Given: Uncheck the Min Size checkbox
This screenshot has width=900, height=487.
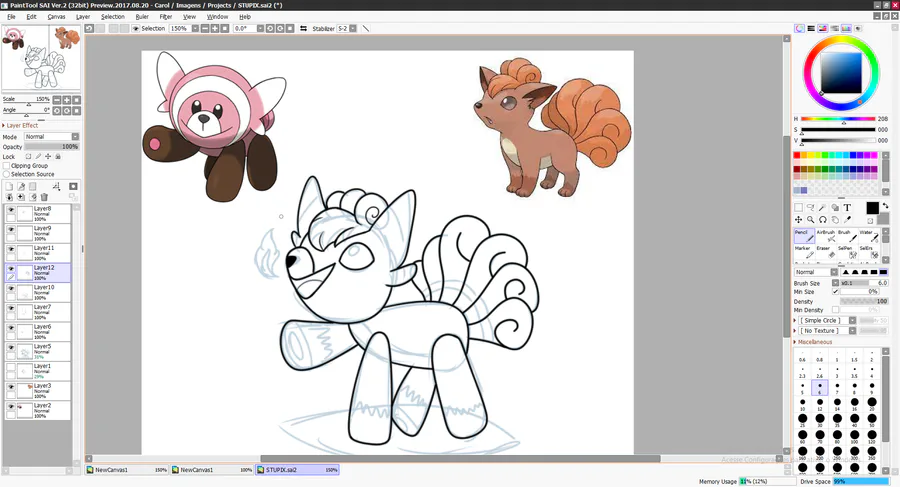Looking at the screenshot, I should 835,292.
